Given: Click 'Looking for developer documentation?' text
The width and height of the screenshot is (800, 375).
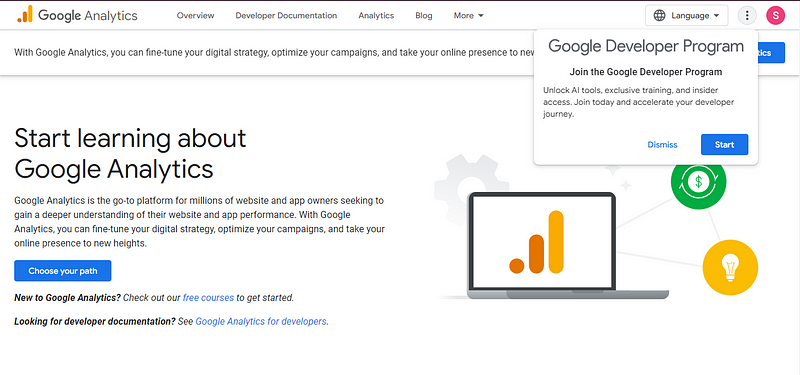Looking at the screenshot, I should (x=95, y=321).
